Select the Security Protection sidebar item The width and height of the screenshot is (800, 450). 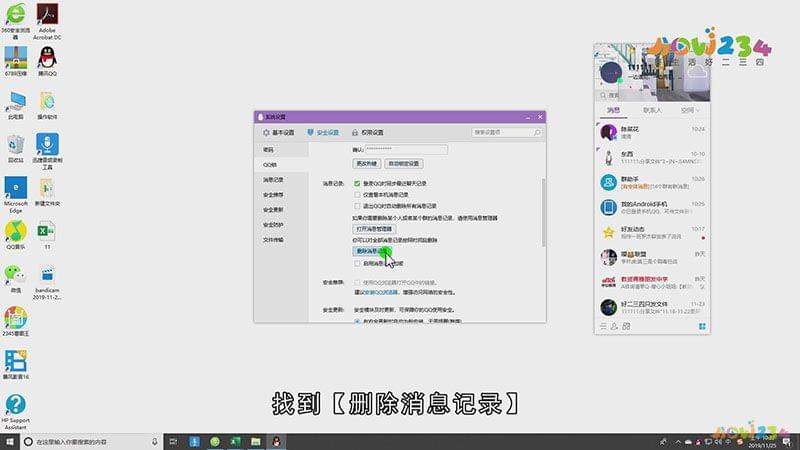click(281, 225)
